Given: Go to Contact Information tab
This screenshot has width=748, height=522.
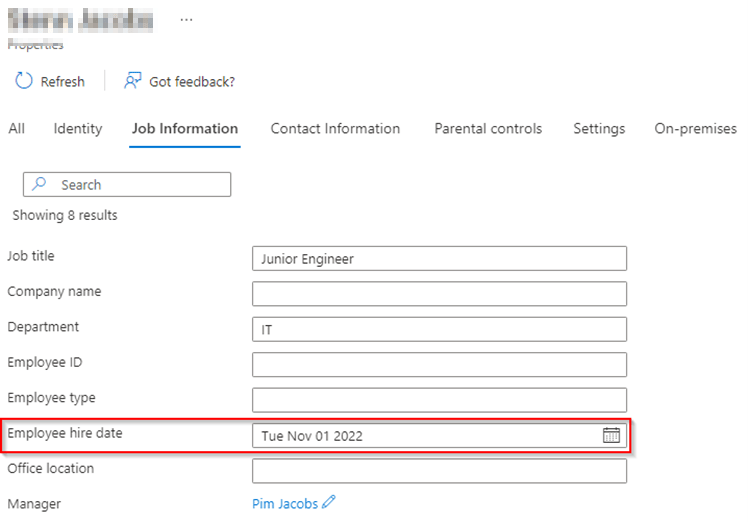Looking at the screenshot, I should (335, 129).
